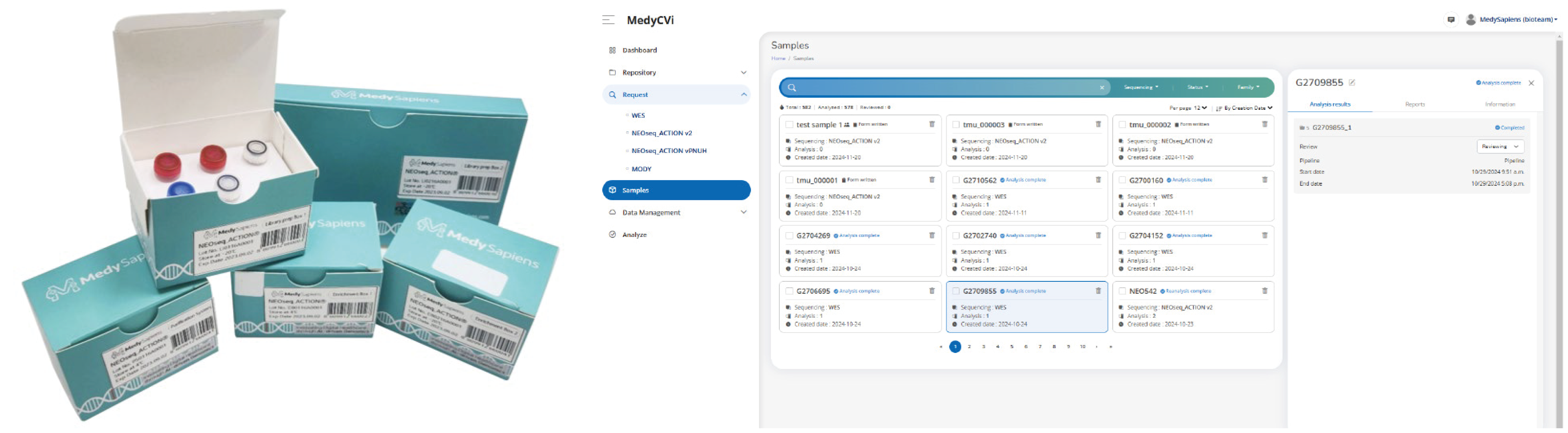Screen dimensions: 1568x433
Task: Delete the G2702740 sample card
Action: (x=1097, y=235)
